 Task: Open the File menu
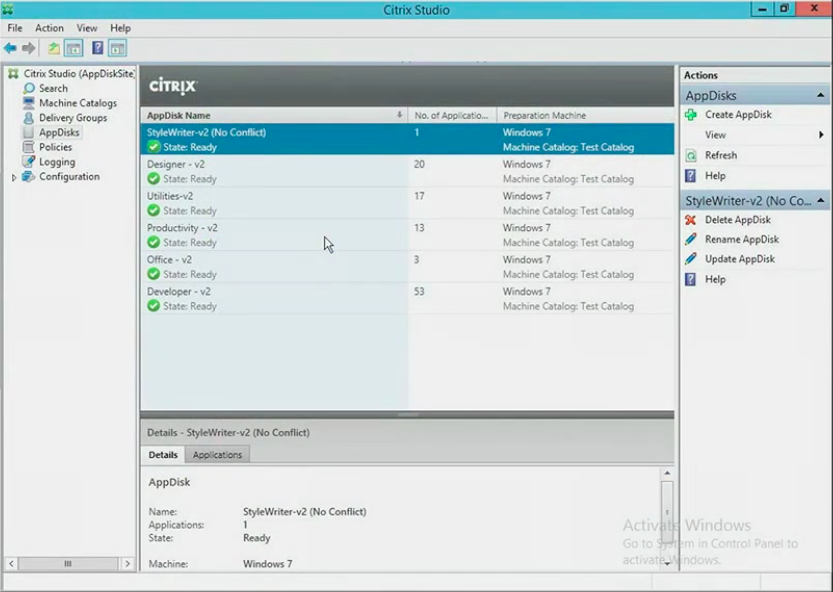(x=15, y=28)
